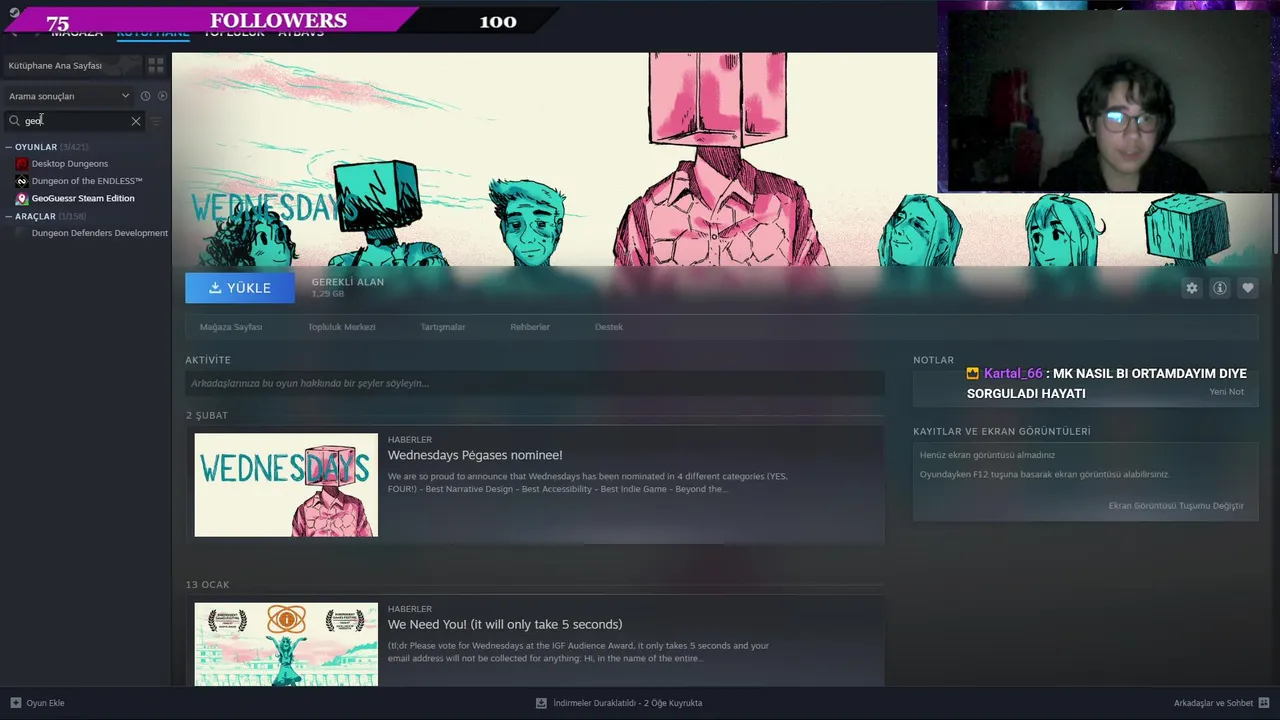Clear the library search text
Image resolution: width=1280 pixels, height=720 pixels.
(136, 121)
